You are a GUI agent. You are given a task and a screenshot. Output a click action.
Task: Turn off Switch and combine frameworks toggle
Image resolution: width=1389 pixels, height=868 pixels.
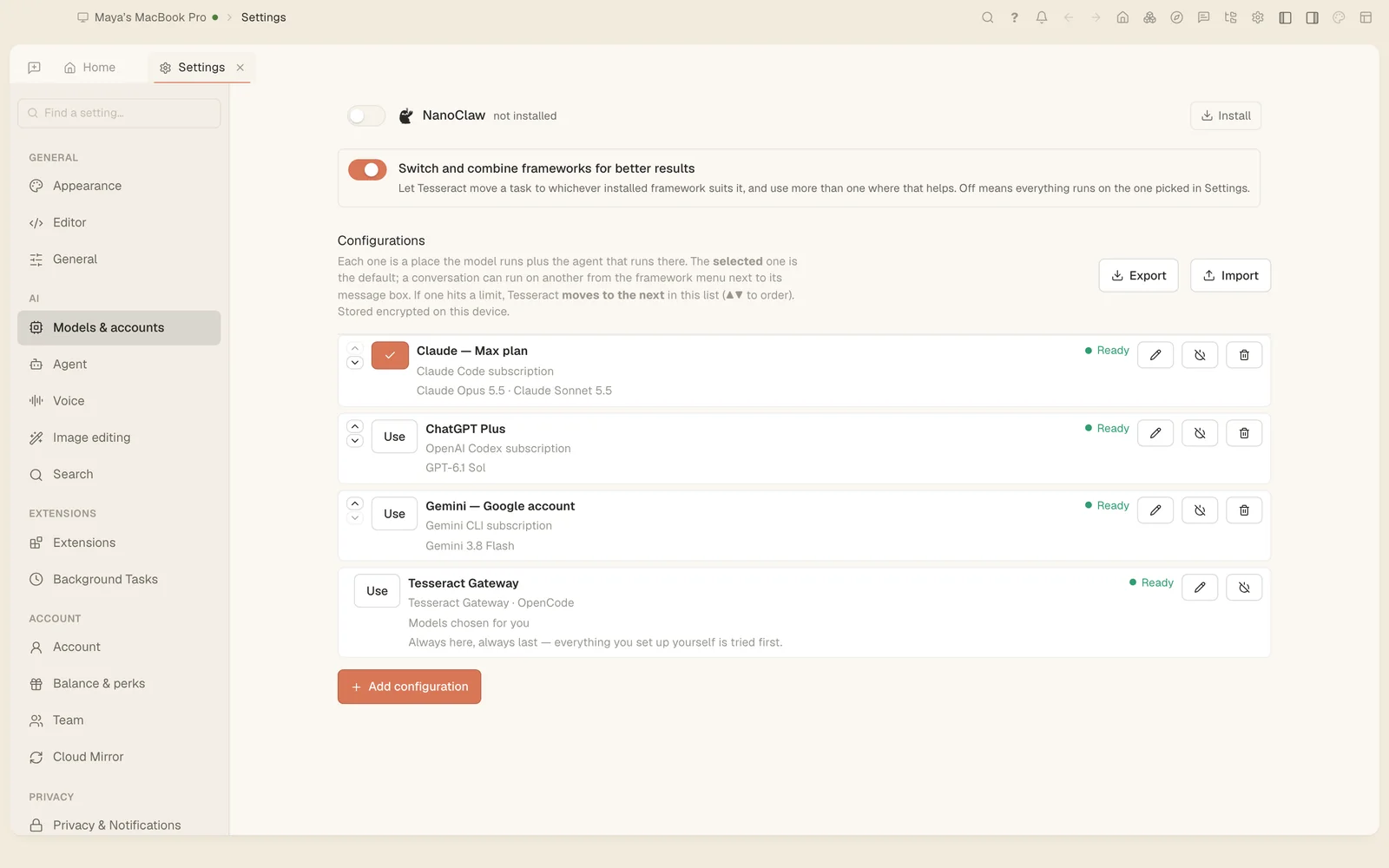(x=367, y=169)
